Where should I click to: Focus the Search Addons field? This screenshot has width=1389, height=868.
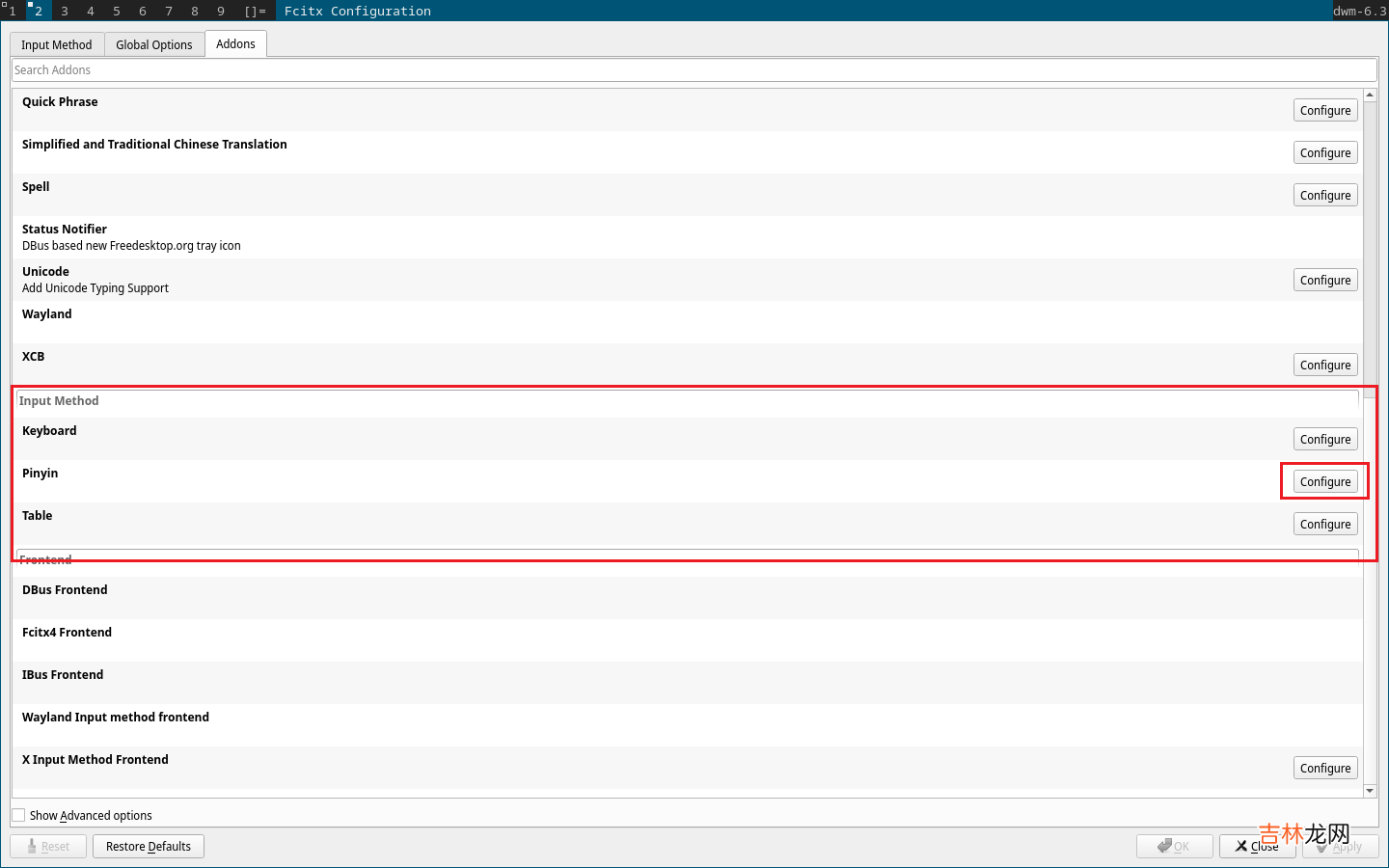point(694,70)
